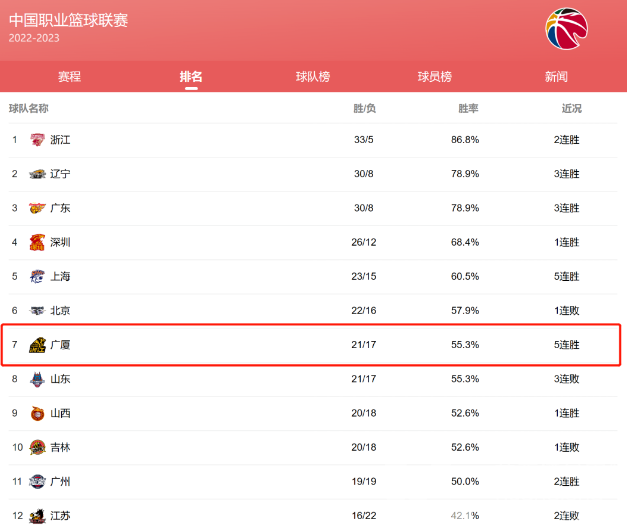This screenshot has height=529, width=627.
Task: Click 浙江's 2连胜 streak
Action: tap(567, 140)
